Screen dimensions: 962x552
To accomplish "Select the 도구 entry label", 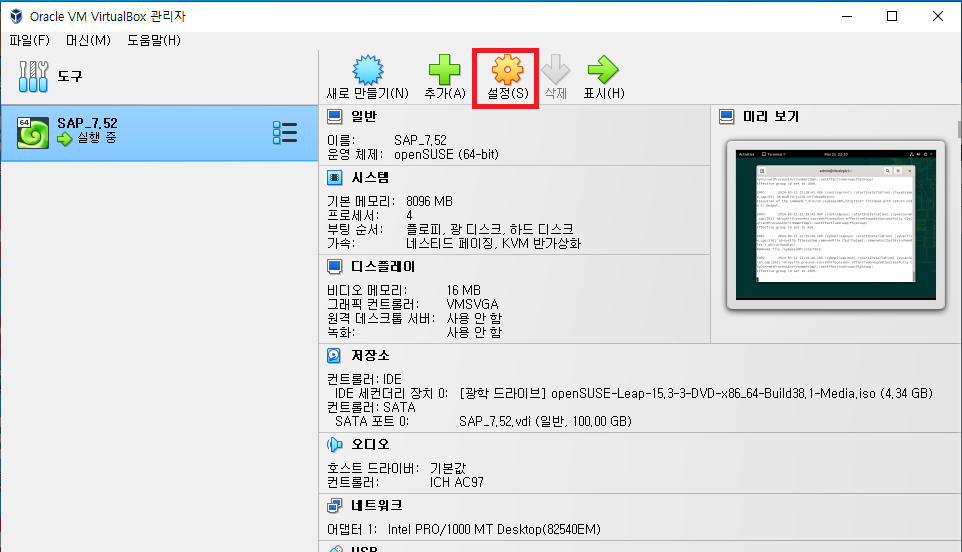I will click(x=70, y=77).
